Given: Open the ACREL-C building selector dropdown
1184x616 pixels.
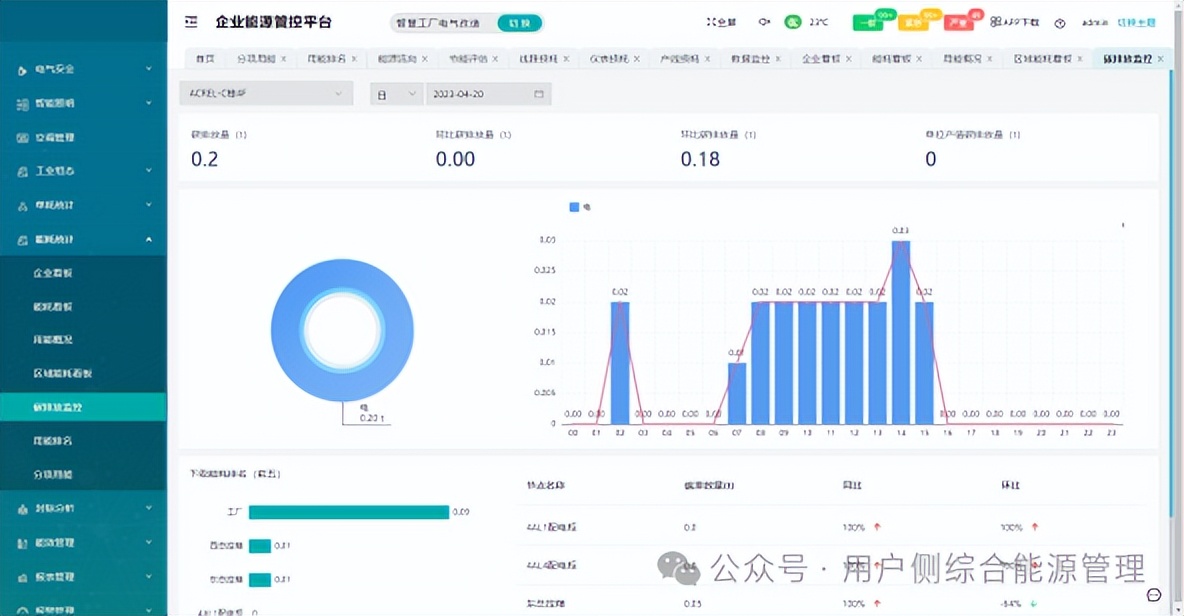Looking at the screenshot, I should coord(265,92).
